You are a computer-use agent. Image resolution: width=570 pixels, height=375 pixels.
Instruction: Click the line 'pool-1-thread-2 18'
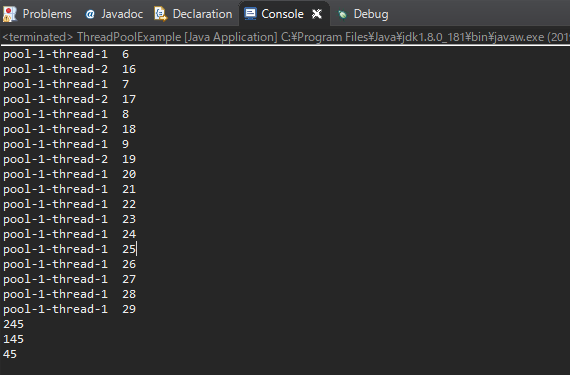pyautogui.click(x=69, y=129)
